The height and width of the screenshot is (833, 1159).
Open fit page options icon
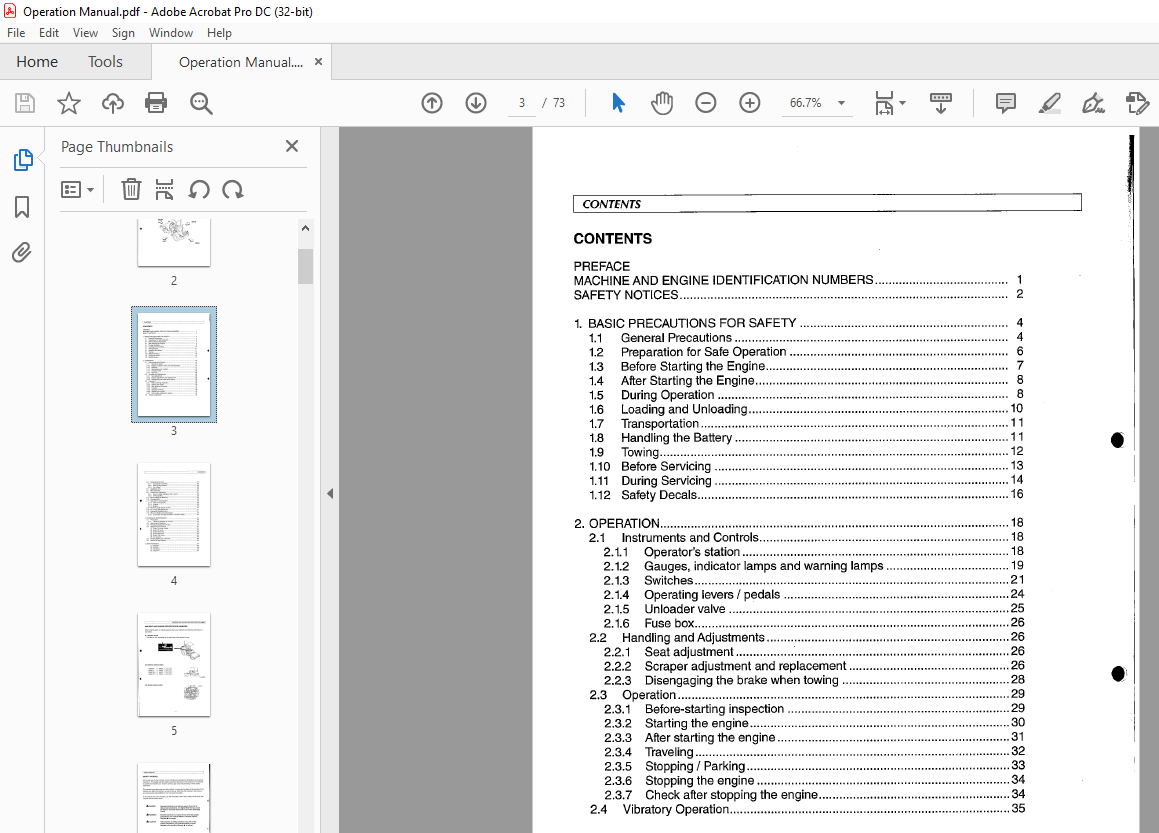pos(884,103)
